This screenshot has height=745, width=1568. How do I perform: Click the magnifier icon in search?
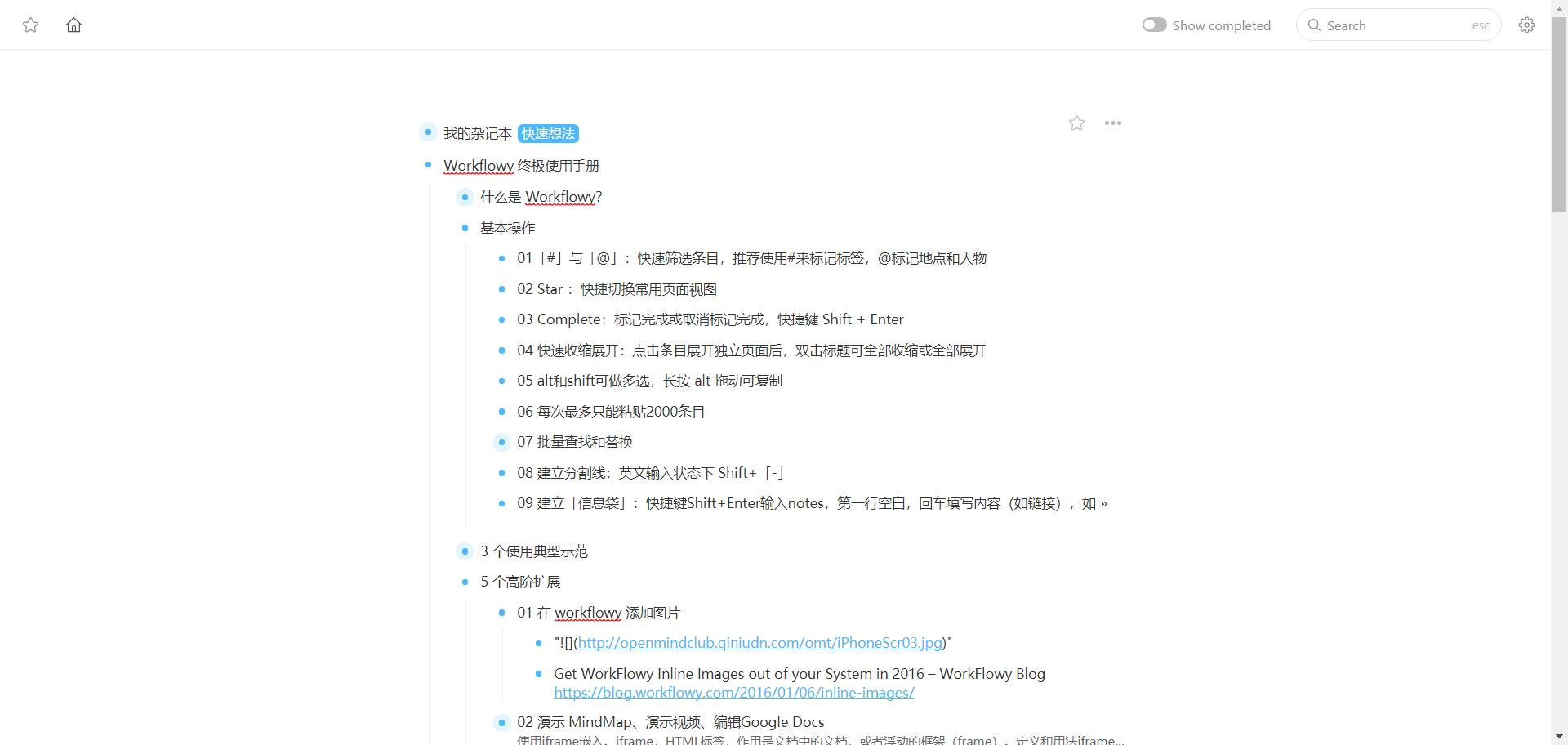(x=1314, y=25)
